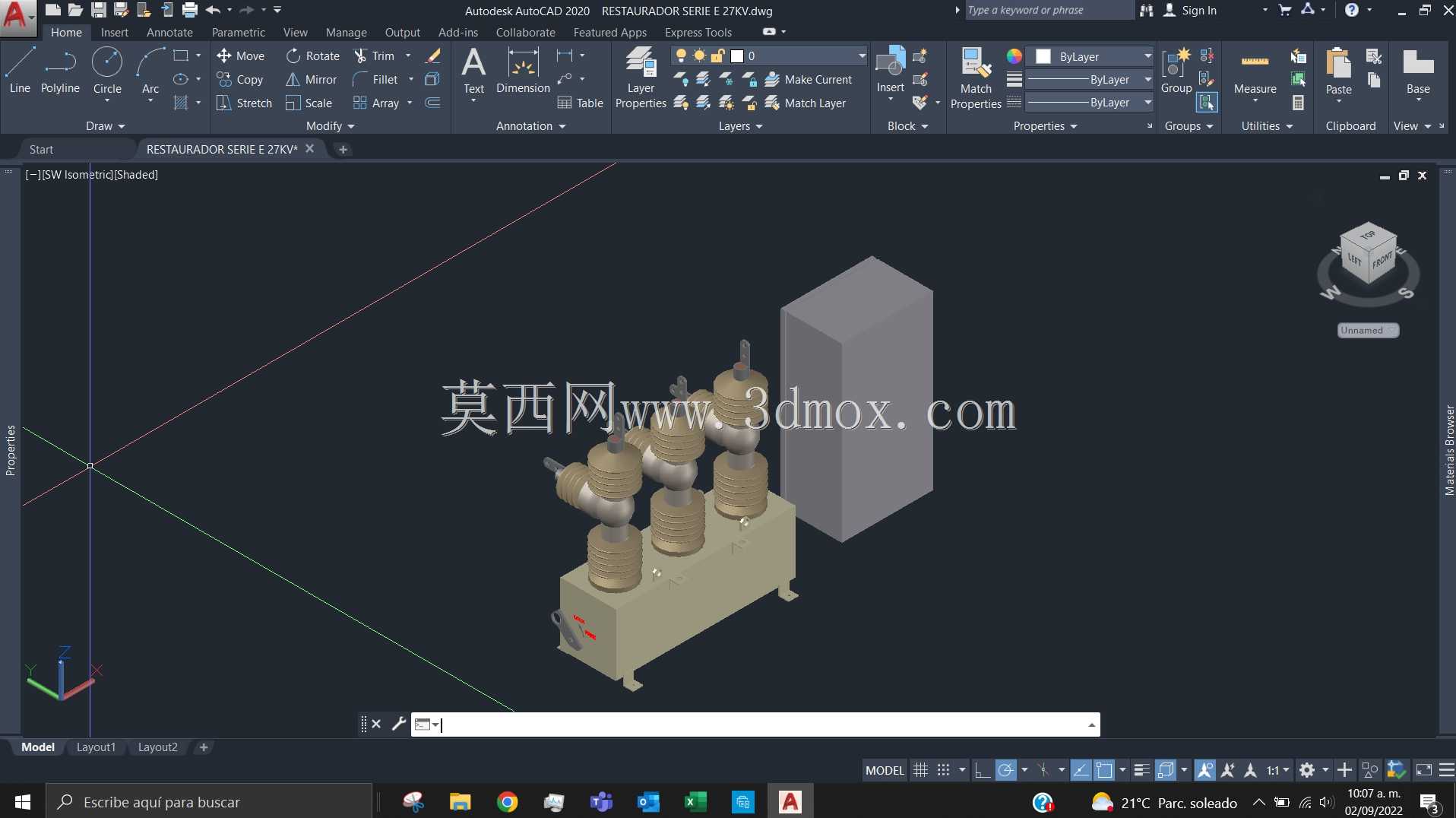Open the Unnamed UCS dropdown
Screen dimensions: 1456x818
1368,330
